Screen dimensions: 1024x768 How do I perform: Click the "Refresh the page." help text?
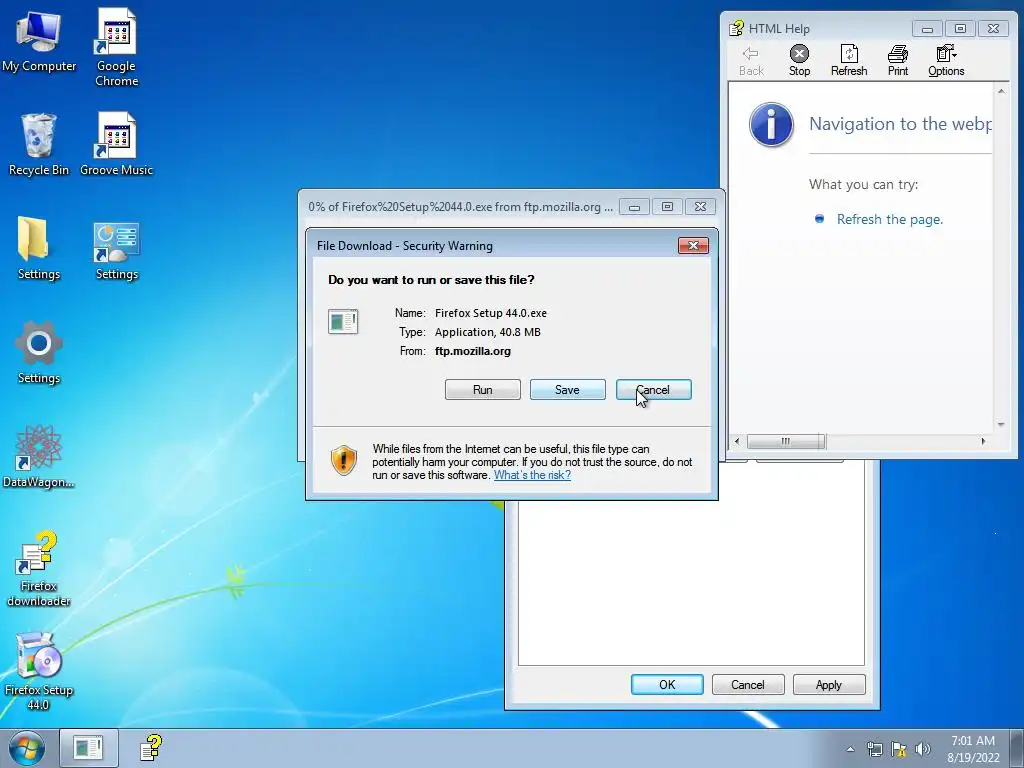pyautogui.click(x=890, y=219)
